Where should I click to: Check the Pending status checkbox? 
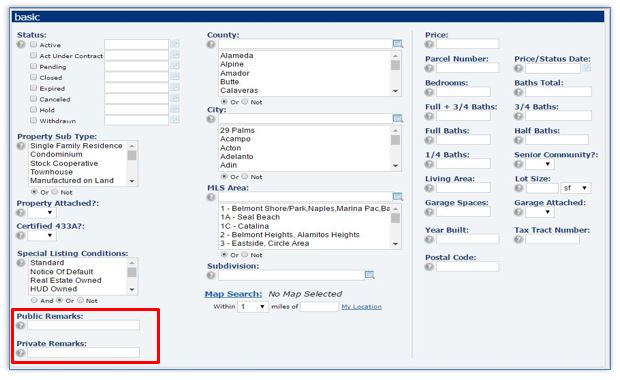[x=34, y=66]
